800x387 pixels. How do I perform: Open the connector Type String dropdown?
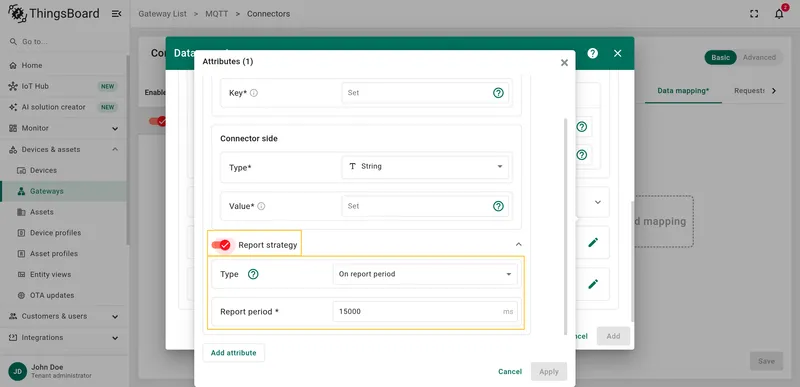(x=425, y=166)
